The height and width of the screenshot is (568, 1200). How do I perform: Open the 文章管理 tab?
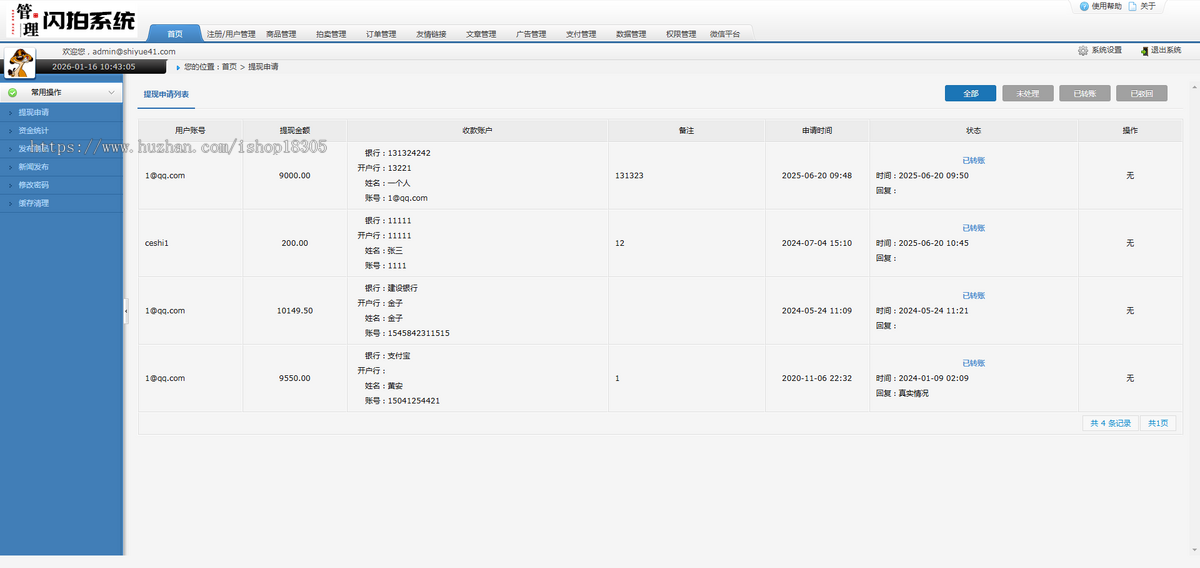point(481,34)
